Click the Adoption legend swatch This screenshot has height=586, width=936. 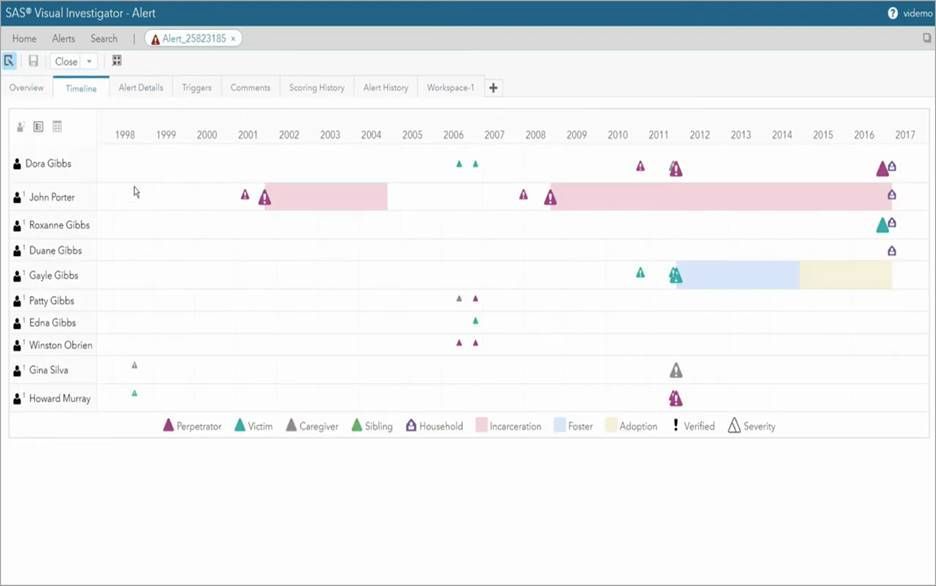tap(611, 425)
